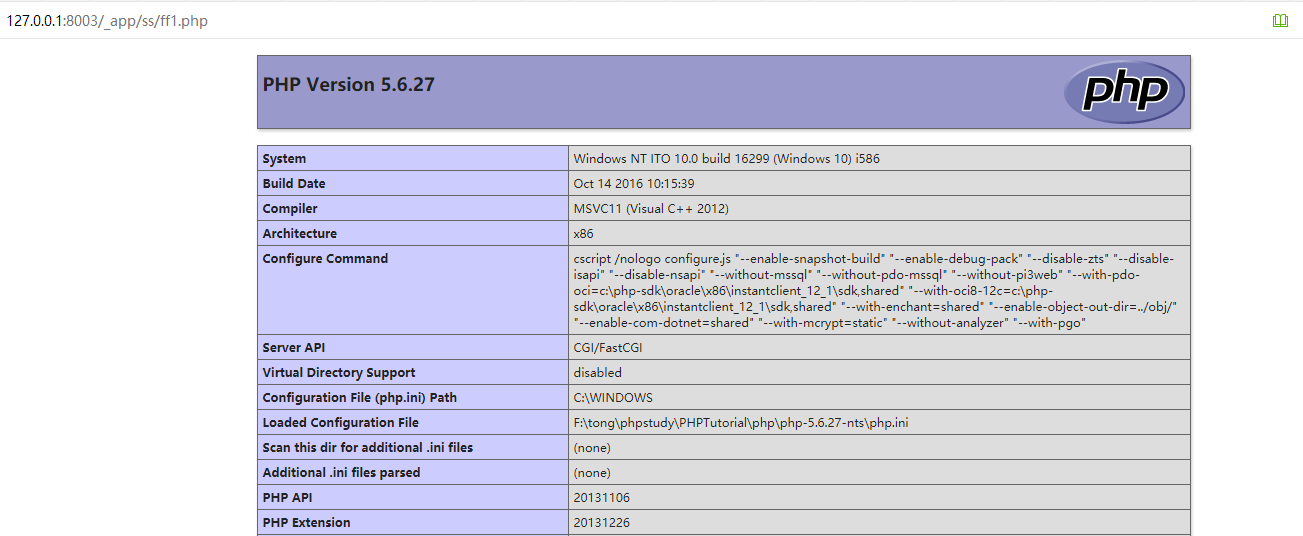The width and height of the screenshot is (1303, 536).
Task: Click the Windows NT ITO 10.0 build value
Action: pos(727,159)
